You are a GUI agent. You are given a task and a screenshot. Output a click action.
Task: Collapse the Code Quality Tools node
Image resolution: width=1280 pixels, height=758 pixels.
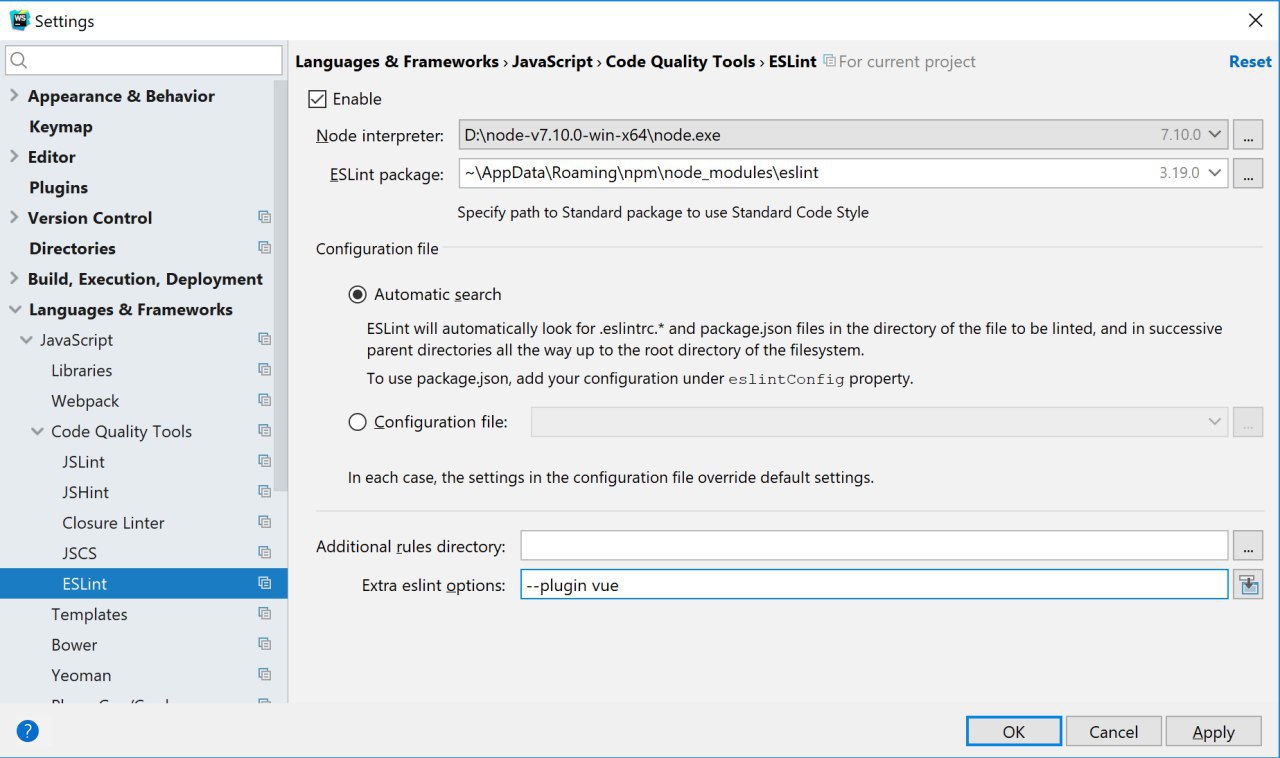point(37,432)
